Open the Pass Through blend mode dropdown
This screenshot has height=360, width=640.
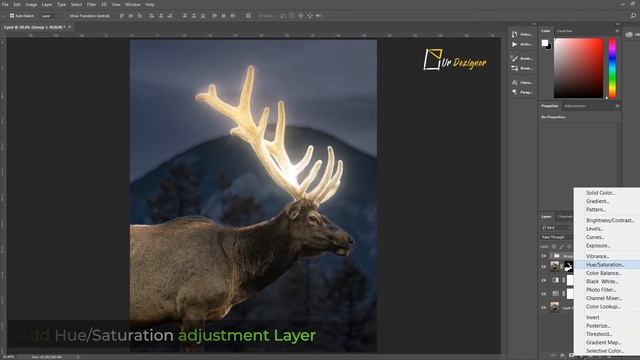(556, 237)
